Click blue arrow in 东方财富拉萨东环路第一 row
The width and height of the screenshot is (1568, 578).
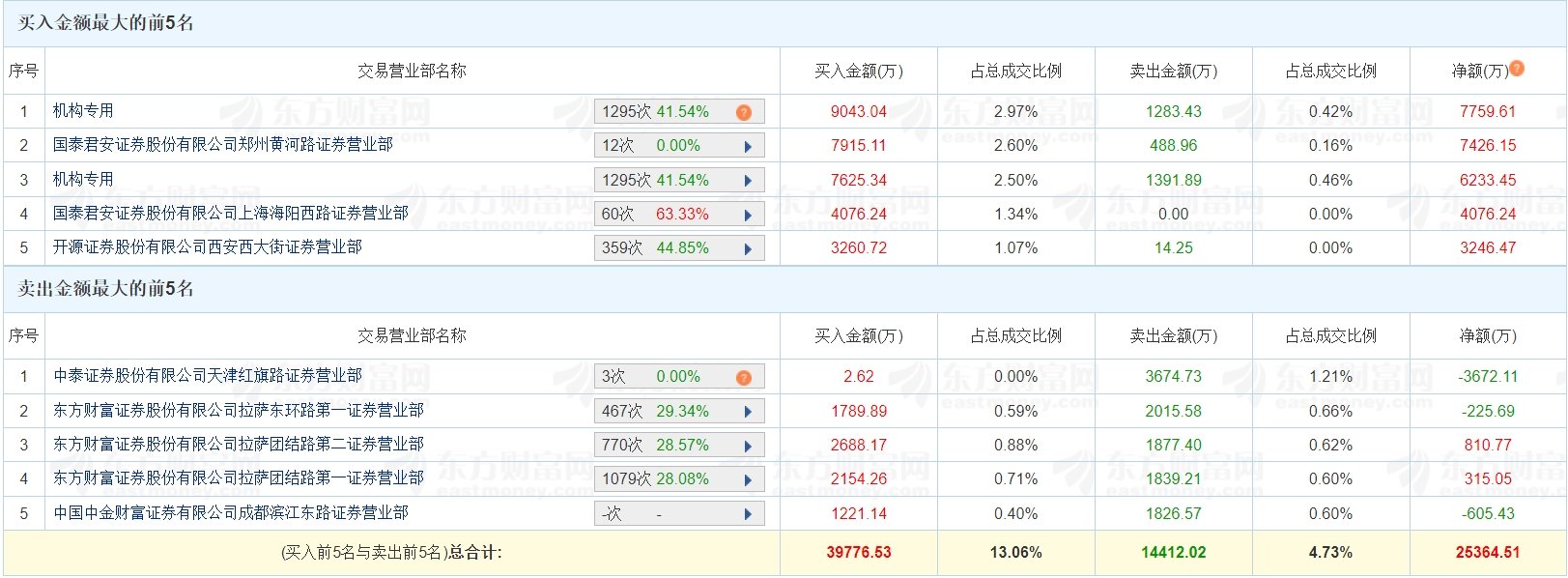click(x=748, y=412)
